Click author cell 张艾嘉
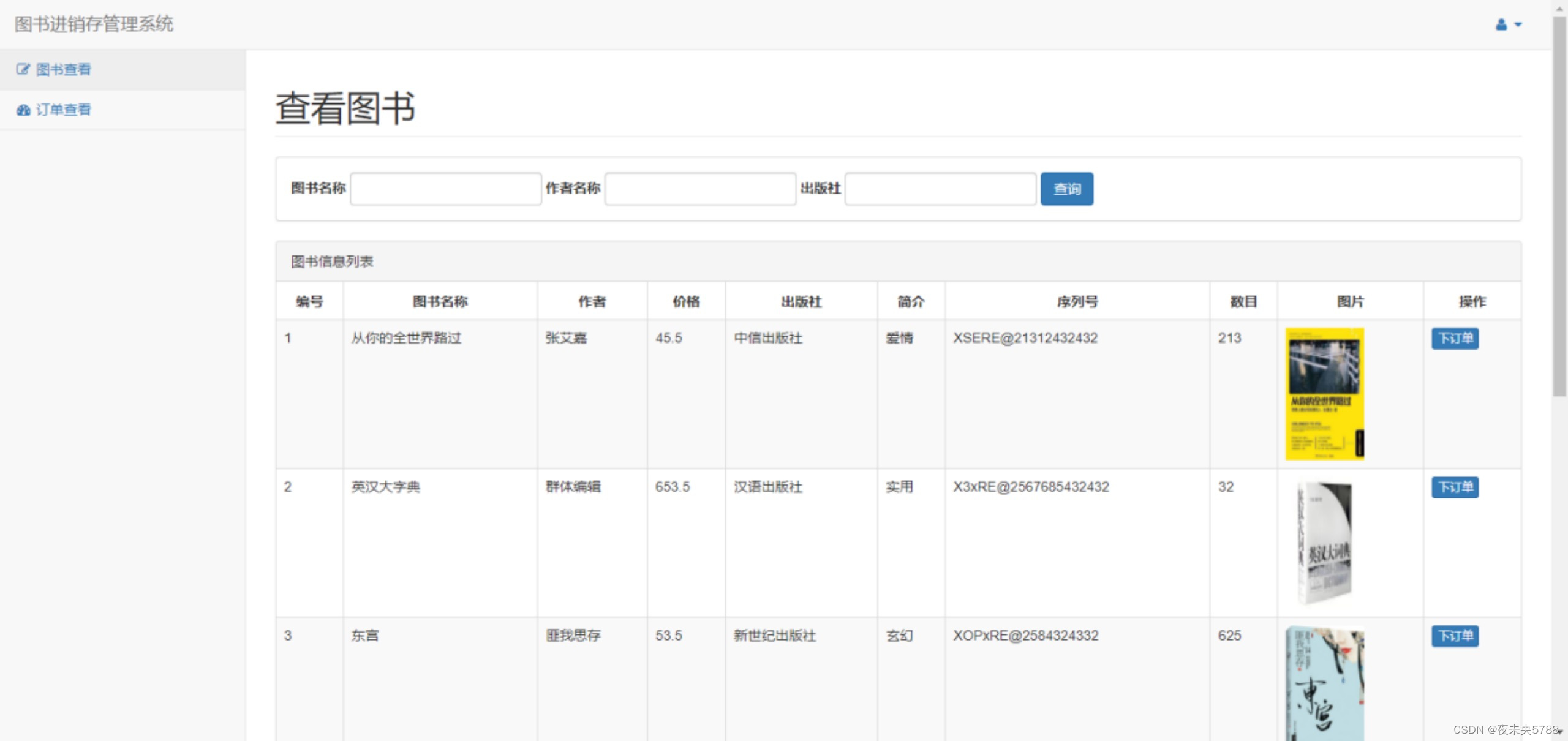Image resolution: width=1568 pixels, height=741 pixels. pyautogui.click(x=566, y=338)
